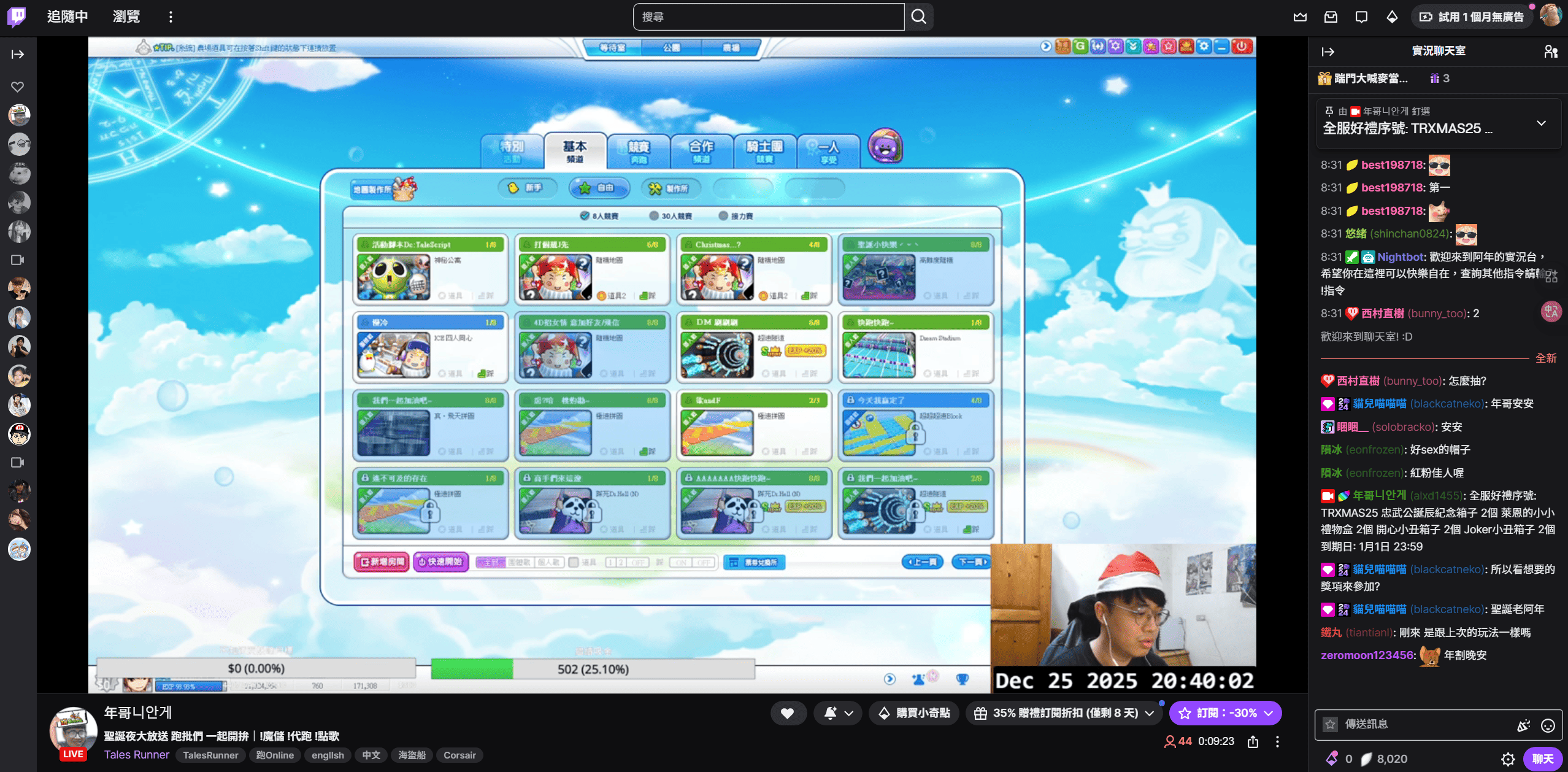Open the Prime loot crown icon
Viewport: 1568px width, 772px height.
[x=1300, y=17]
